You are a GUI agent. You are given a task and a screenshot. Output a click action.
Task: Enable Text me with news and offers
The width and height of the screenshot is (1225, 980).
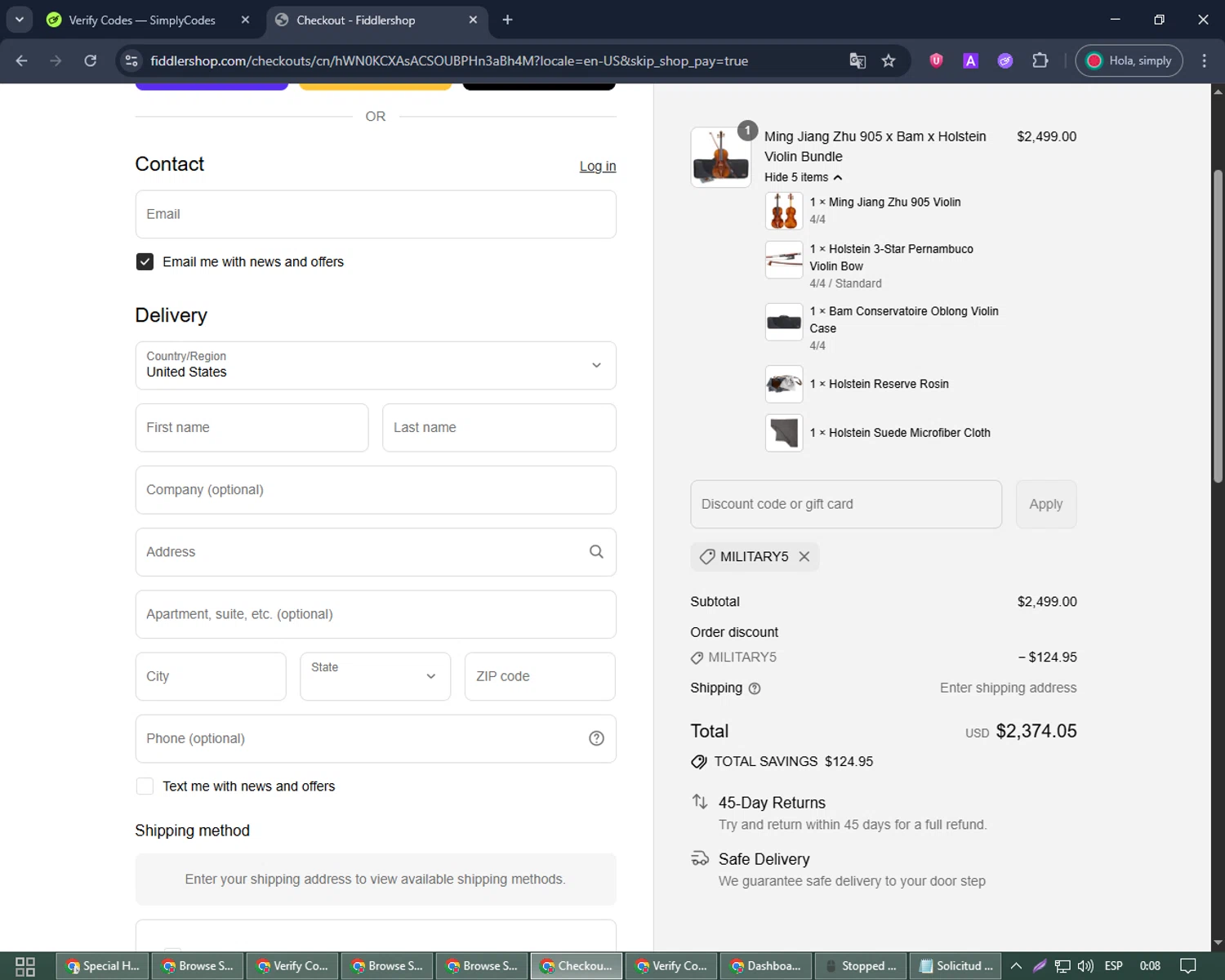click(x=145, y=786)
